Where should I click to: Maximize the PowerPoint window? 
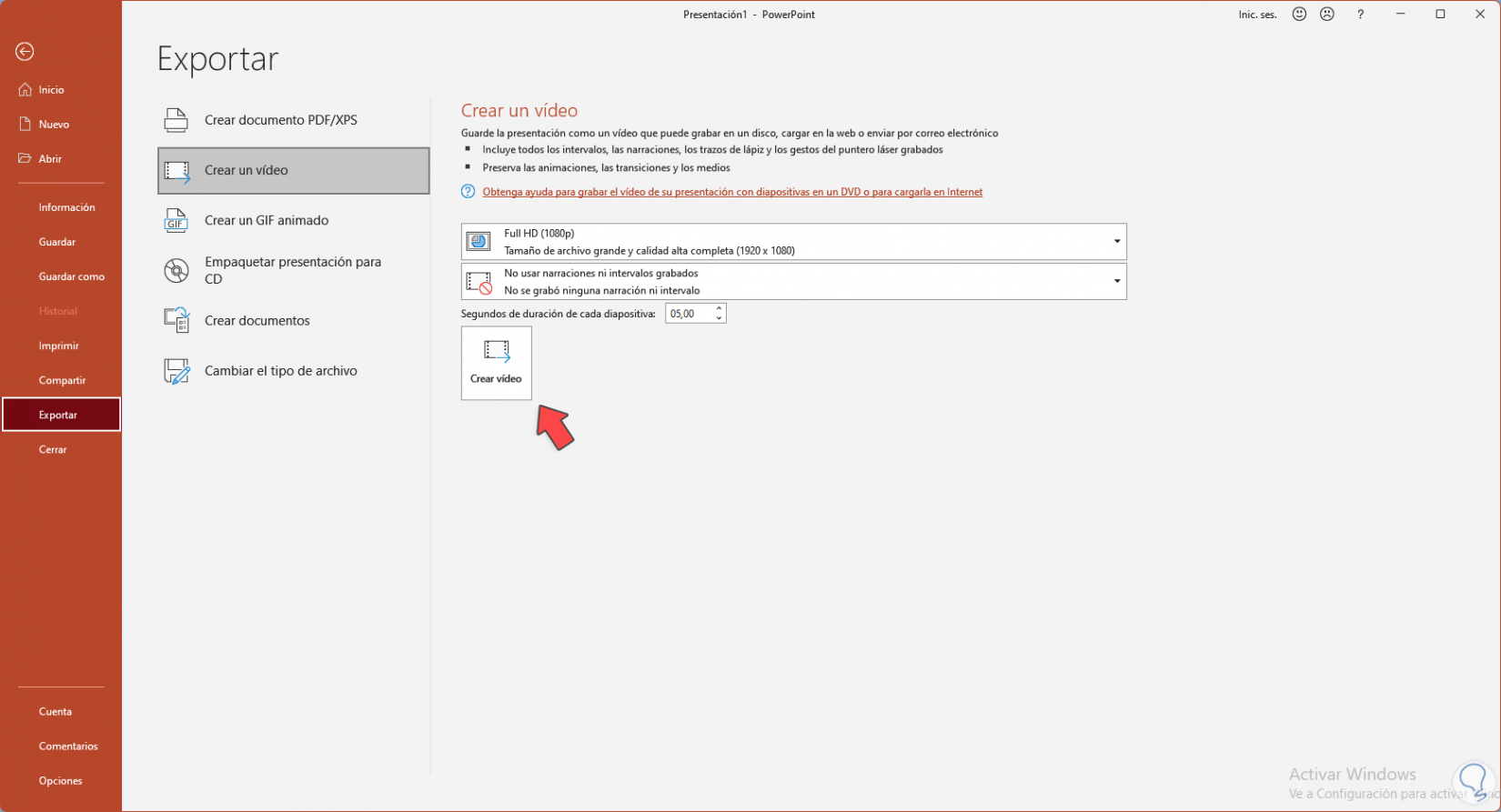1441,15
